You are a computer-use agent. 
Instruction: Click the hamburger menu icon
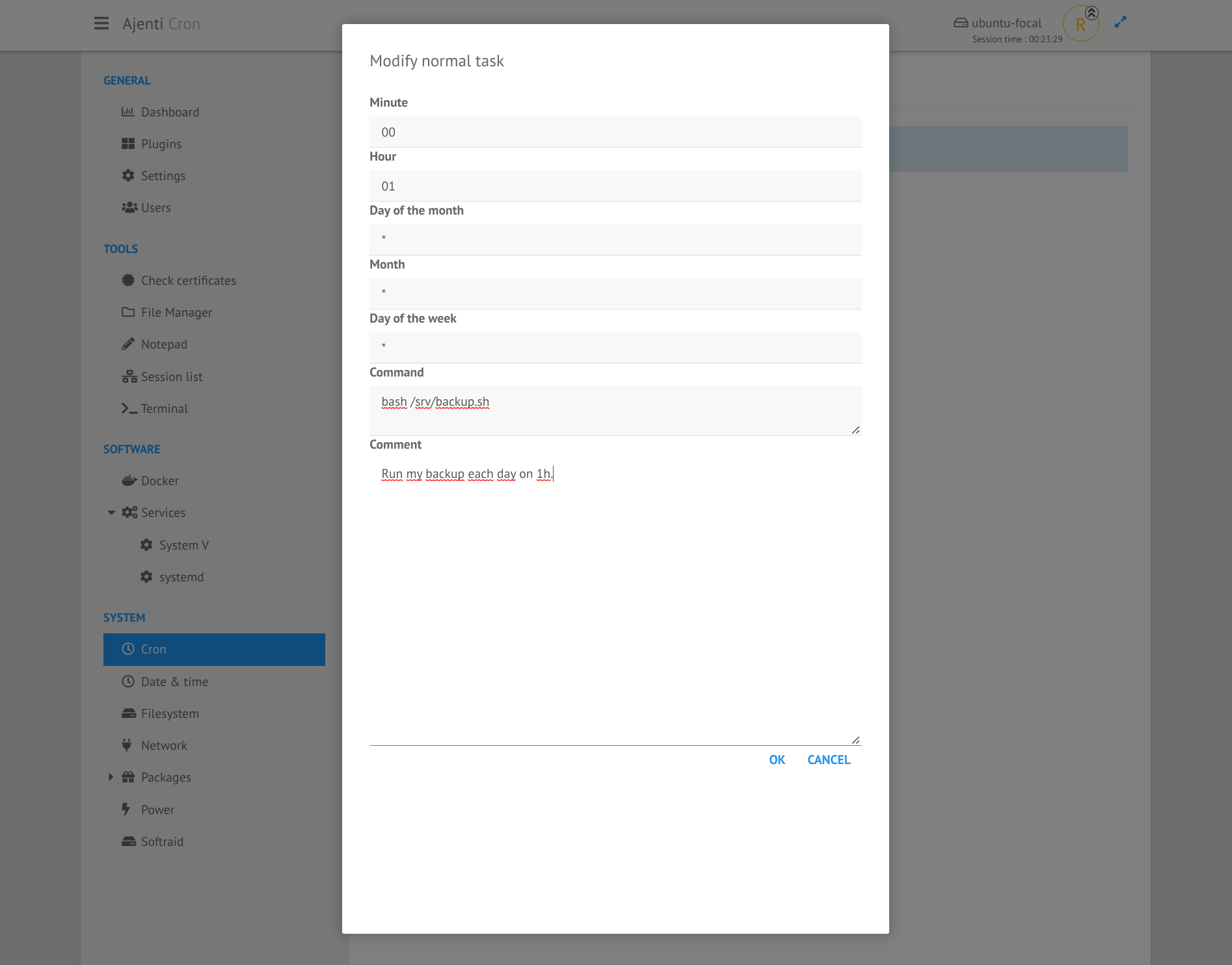tap(101, 24)
